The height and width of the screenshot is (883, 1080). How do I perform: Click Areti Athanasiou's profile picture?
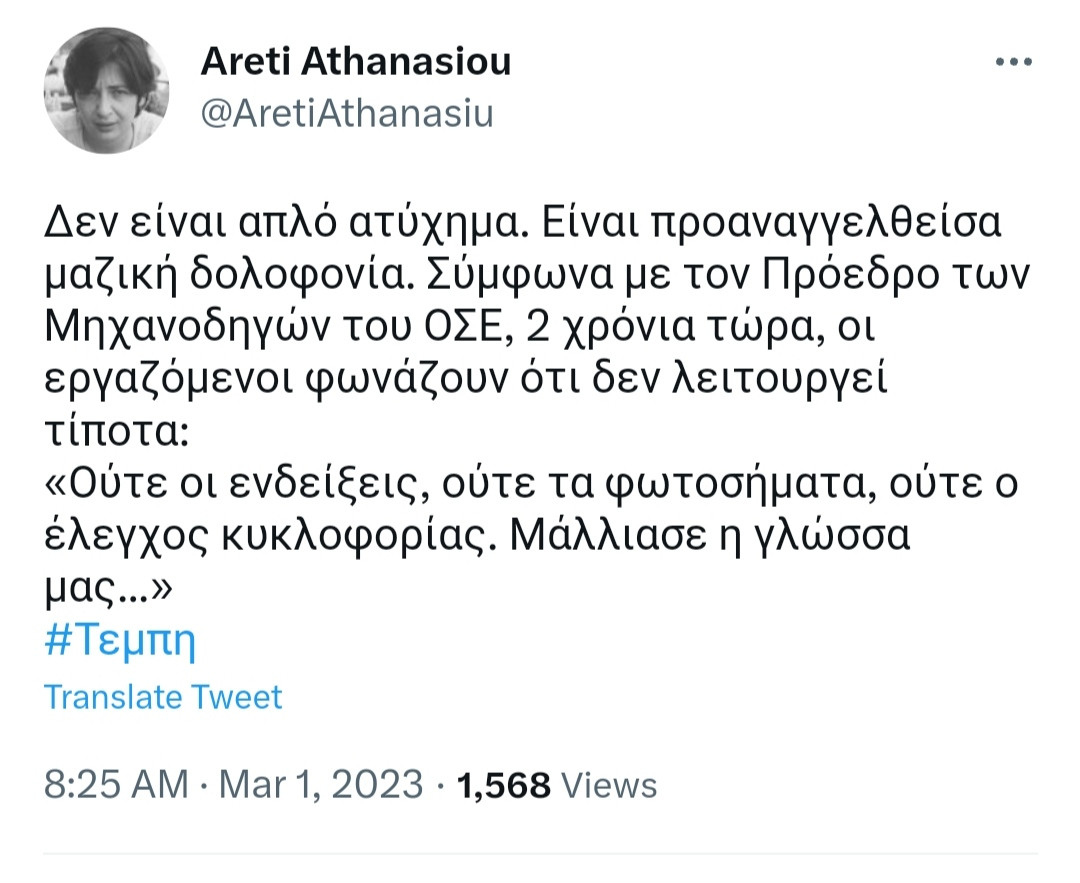[105, 90]
